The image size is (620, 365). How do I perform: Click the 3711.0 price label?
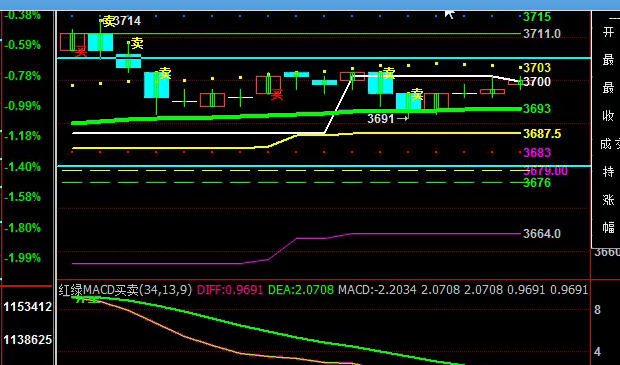tap(542, 34)
